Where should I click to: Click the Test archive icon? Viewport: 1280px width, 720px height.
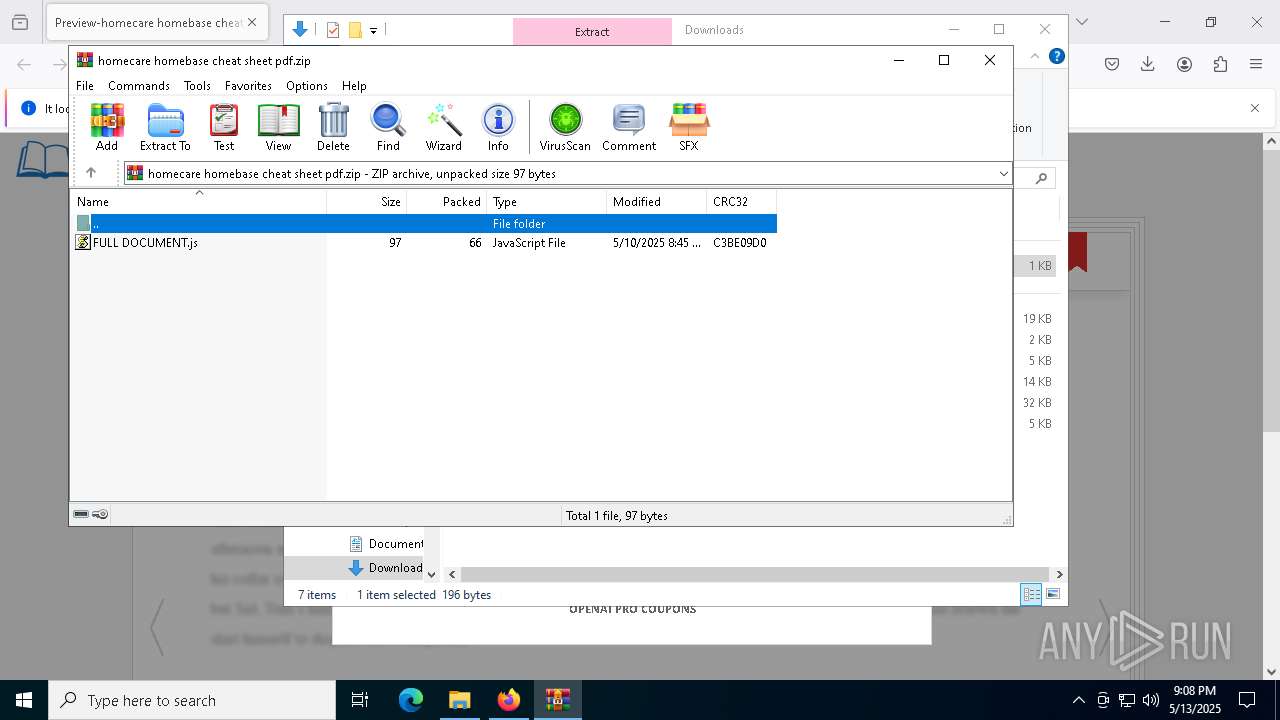(x=224, y=127)
